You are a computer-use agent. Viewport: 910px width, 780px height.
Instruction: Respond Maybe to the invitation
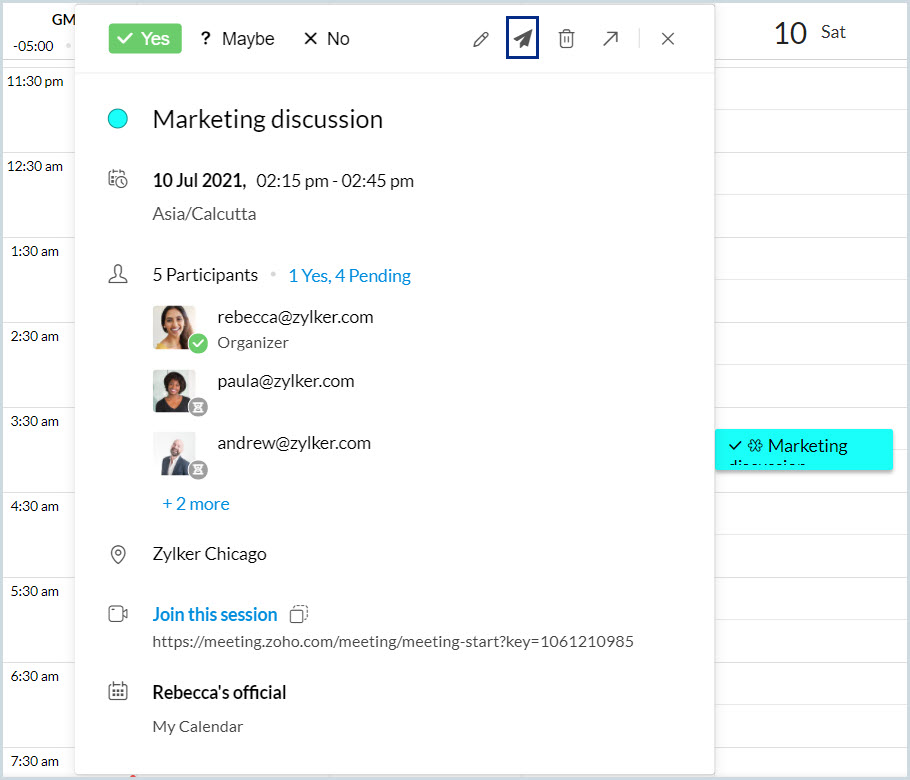click(237, 39)
